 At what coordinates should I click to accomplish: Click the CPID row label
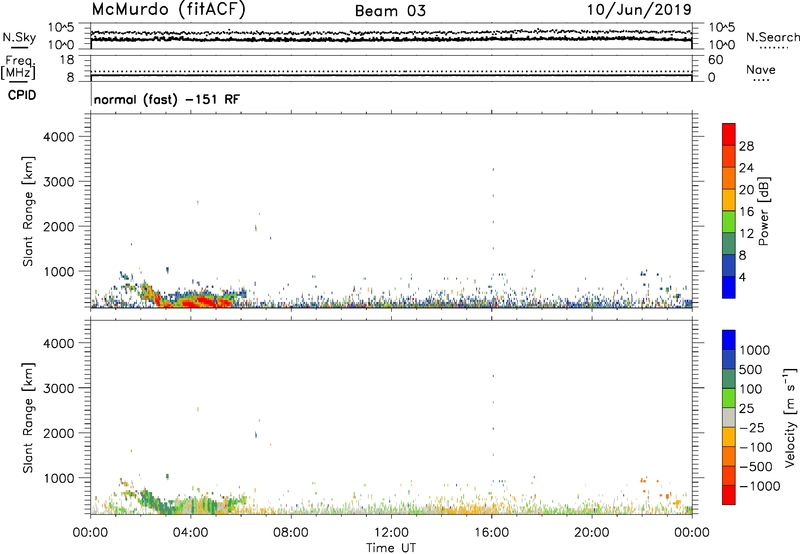pos(22,95)
